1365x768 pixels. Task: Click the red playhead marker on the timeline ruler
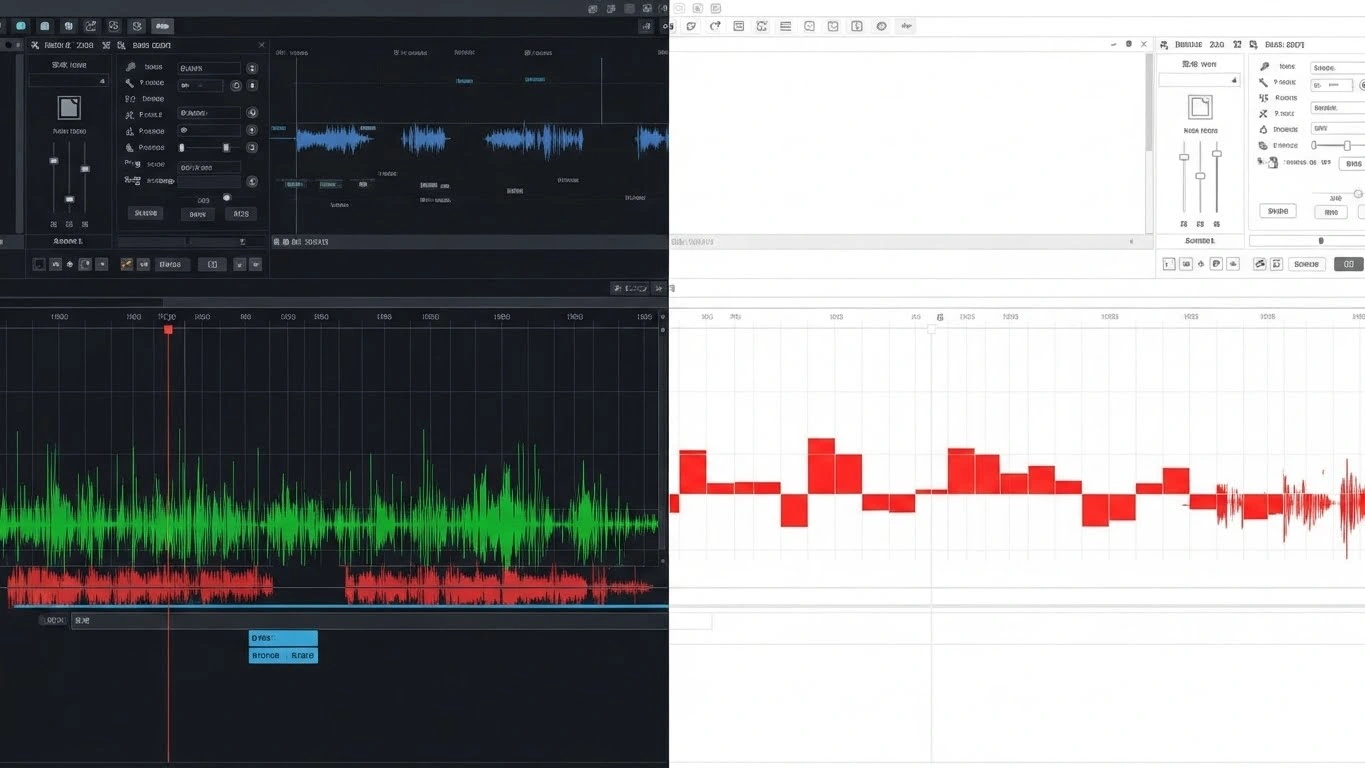(168, 330)
